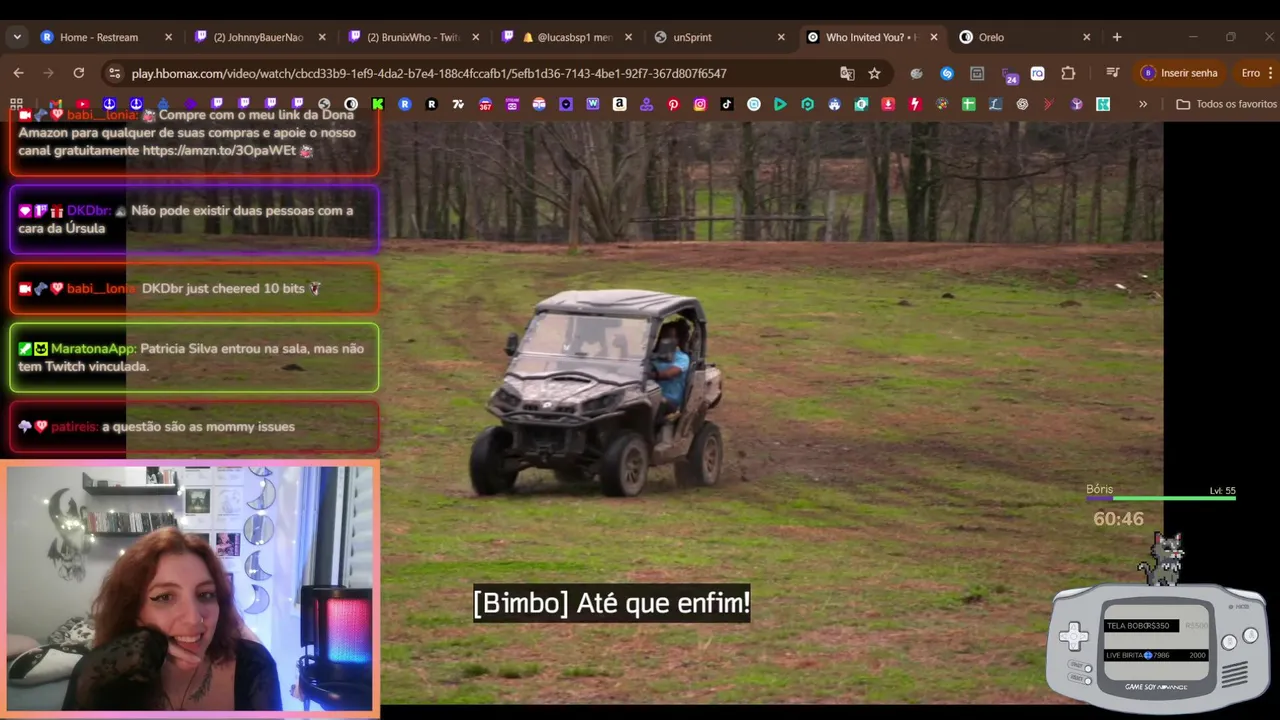1280x720 pixels.
Task: Open the Twitch extension with 24 badge
Action: coord(1009,74)
